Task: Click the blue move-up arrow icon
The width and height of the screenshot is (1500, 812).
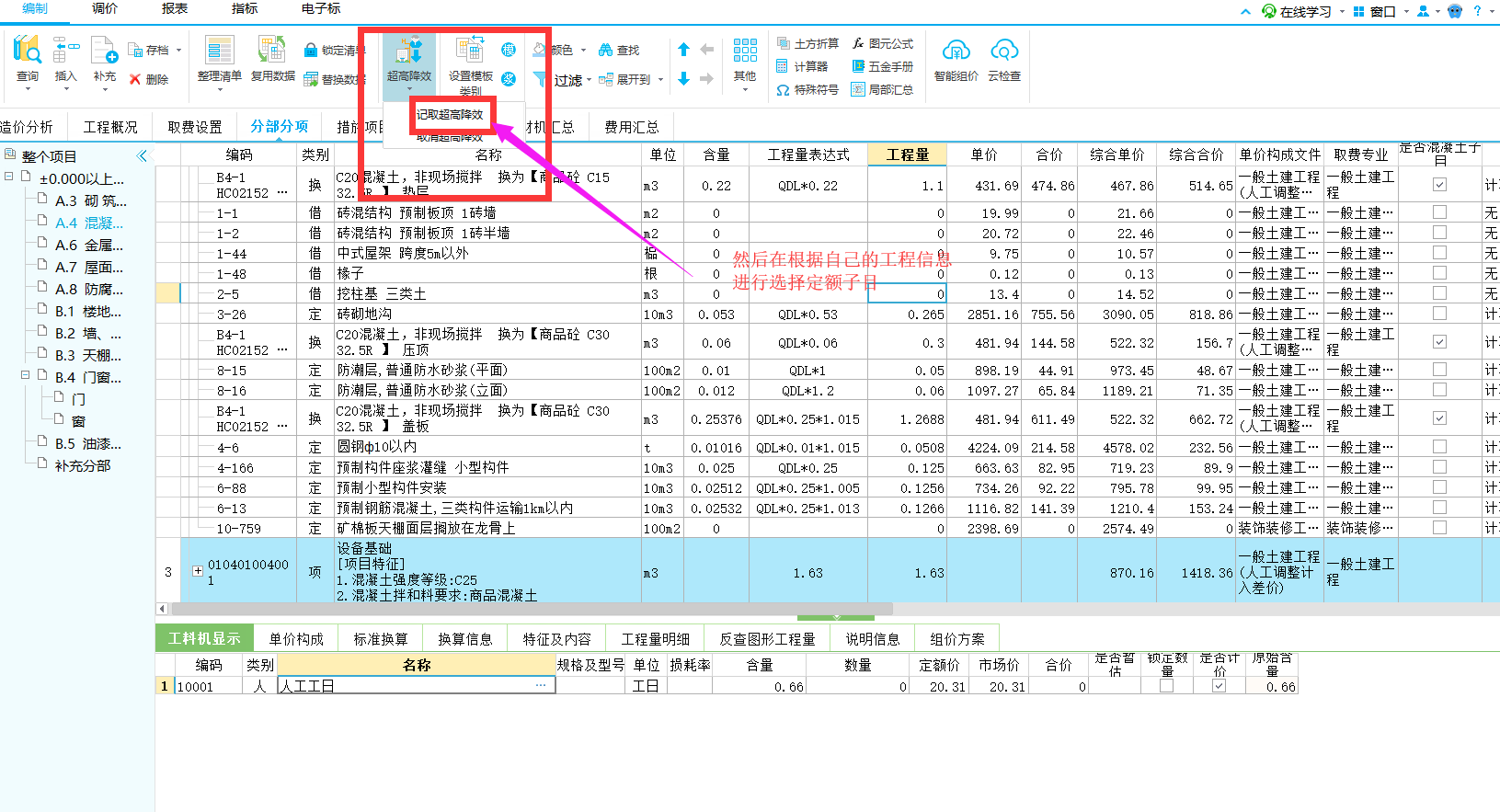Action: (683, 50)
